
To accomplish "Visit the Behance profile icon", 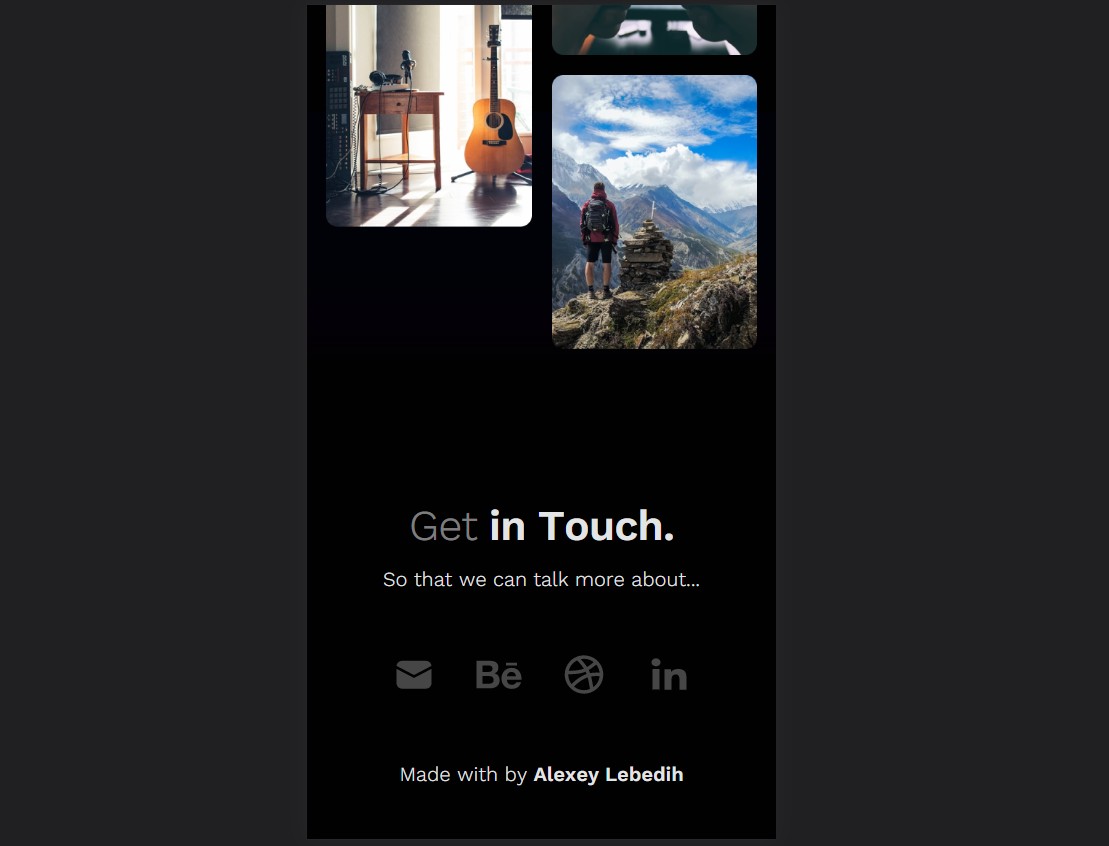I will click(x=499, y=675).
